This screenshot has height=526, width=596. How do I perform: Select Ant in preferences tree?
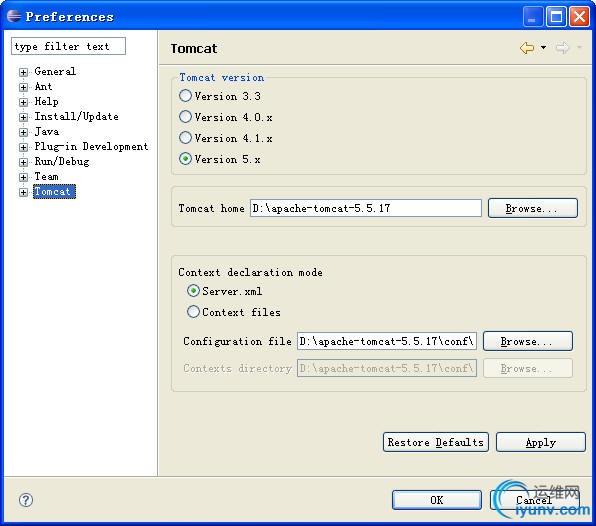tap(43, 87)
